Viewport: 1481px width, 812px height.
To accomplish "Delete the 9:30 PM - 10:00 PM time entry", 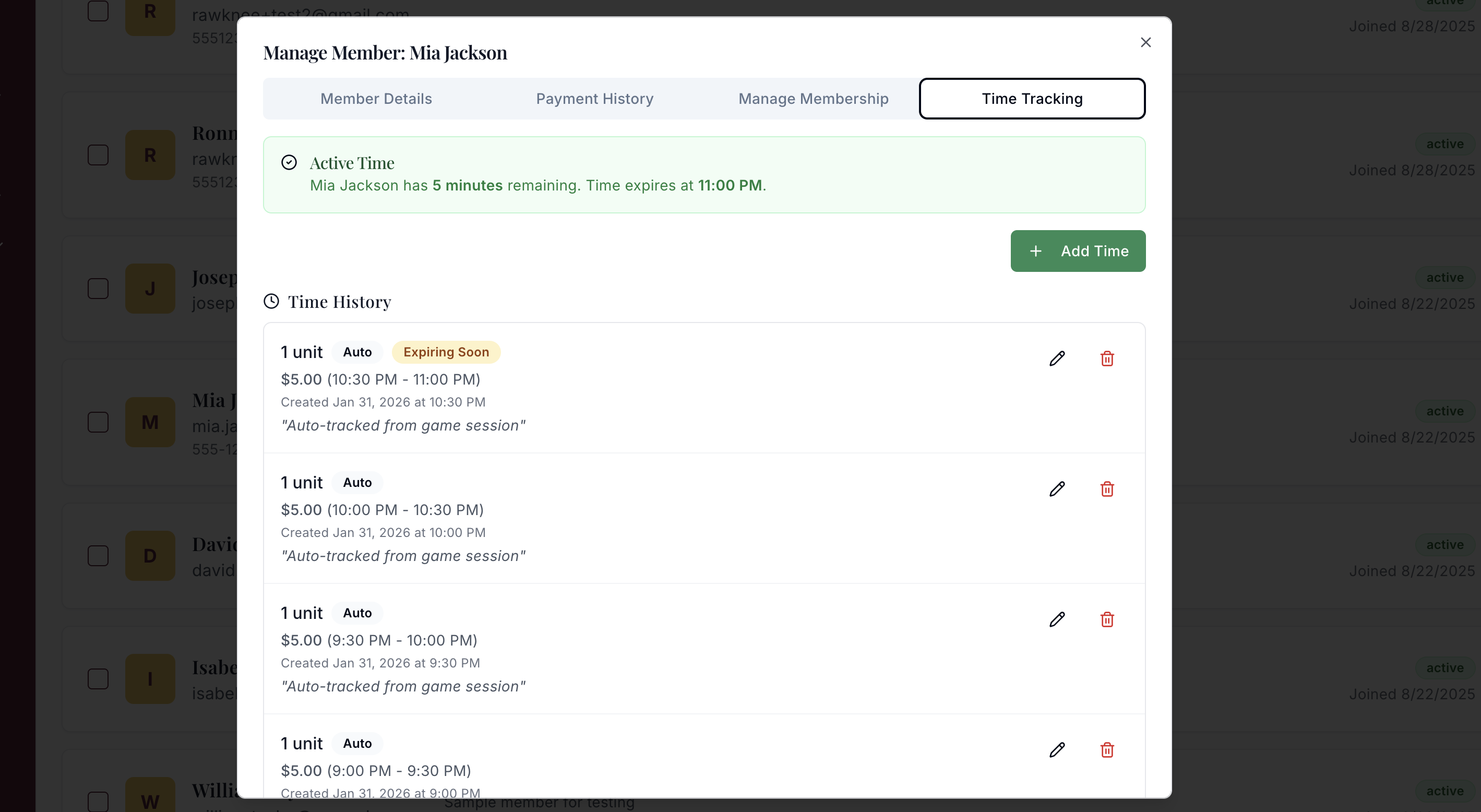I will [x=1107, y=619].
